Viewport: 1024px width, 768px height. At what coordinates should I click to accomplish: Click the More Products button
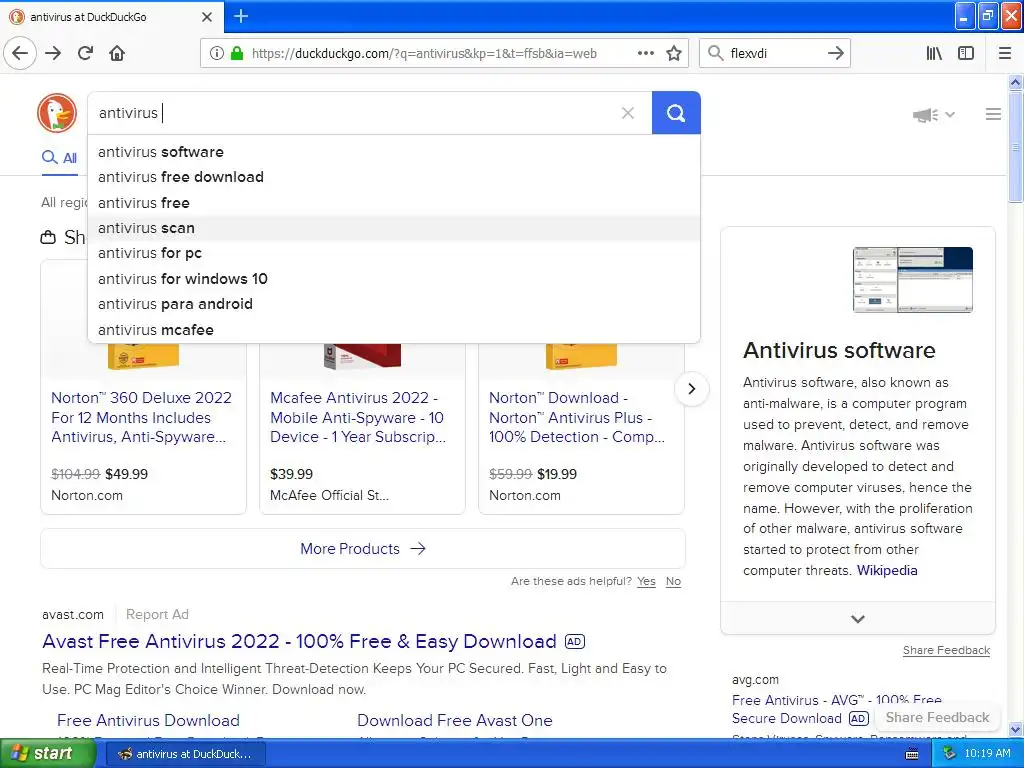tap(362, 549)
